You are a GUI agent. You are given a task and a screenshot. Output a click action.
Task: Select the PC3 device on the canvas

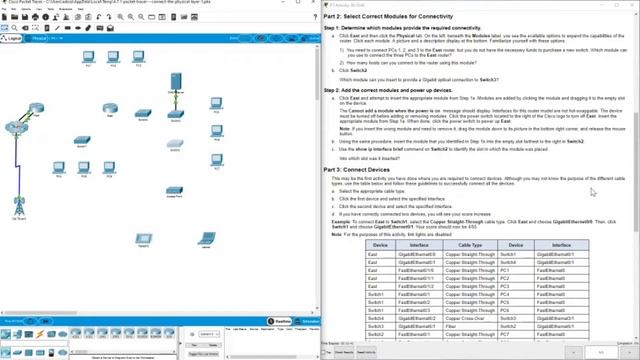[138, 58]
